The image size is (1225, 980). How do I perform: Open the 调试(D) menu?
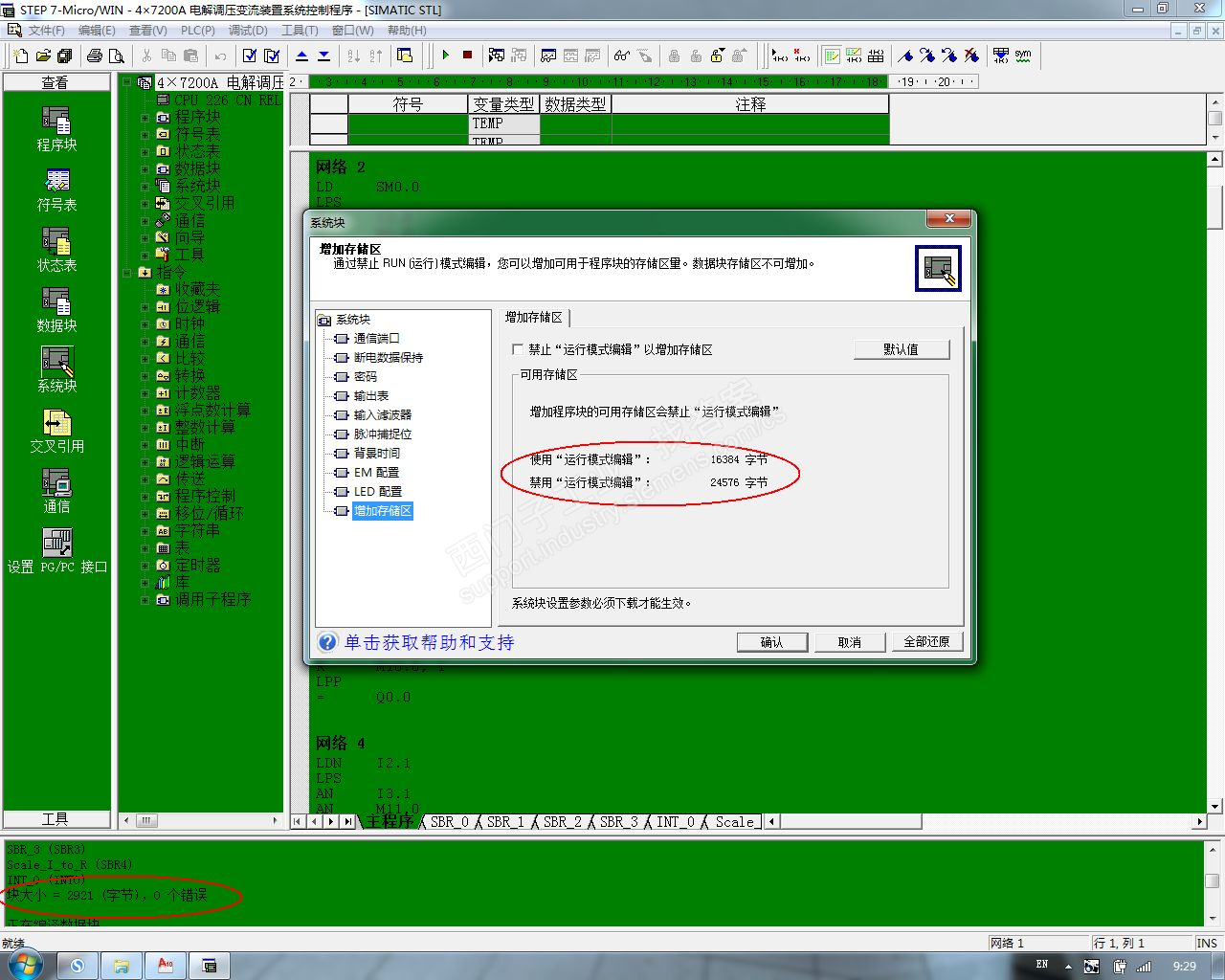pos(248,31)
